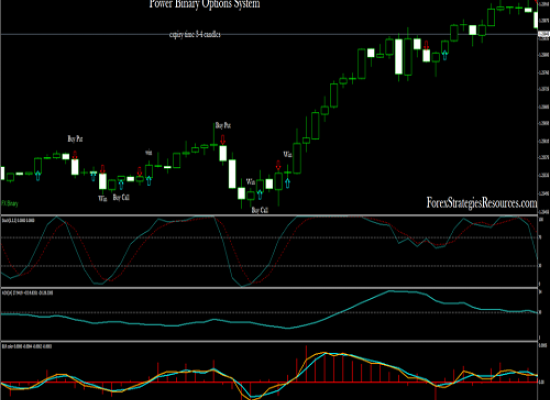550x400 pixels.
Task: Click the Buy Call label below the lowest candles
Action: tap(260, 210)
